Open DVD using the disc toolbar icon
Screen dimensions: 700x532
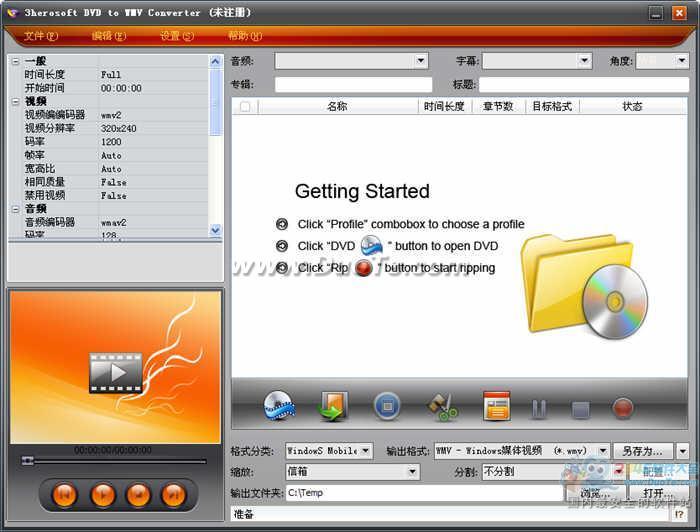(x=279, y=406)
